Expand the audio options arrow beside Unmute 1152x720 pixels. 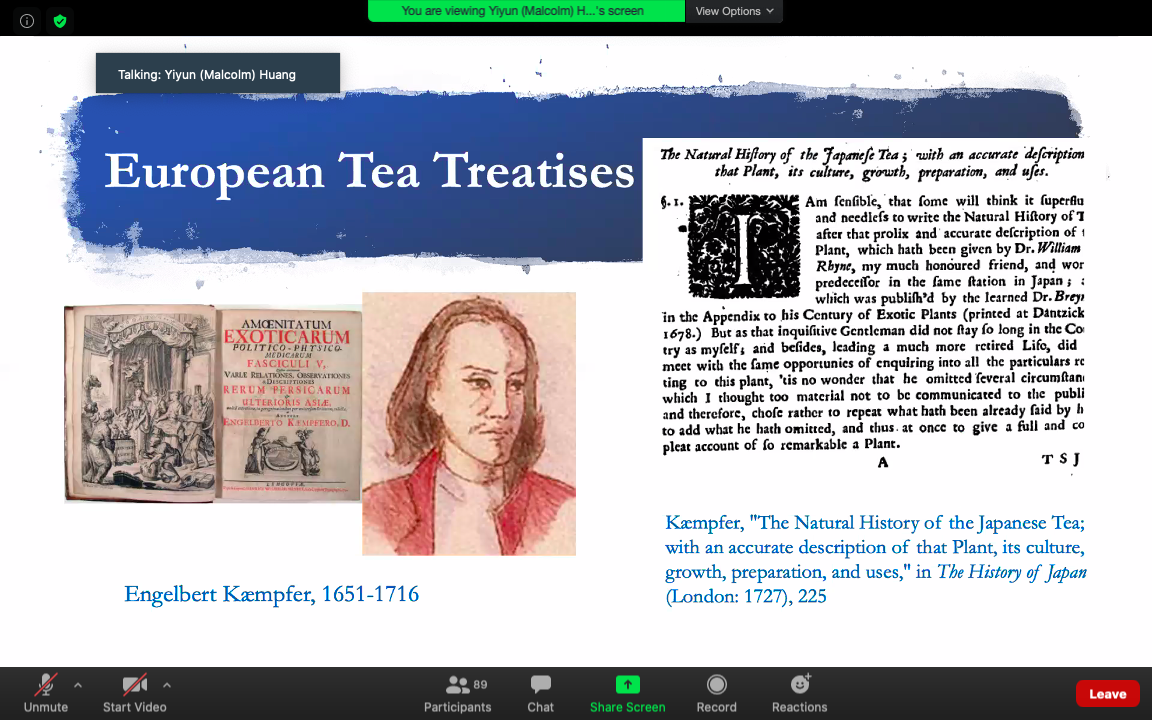tap(78, 685)
